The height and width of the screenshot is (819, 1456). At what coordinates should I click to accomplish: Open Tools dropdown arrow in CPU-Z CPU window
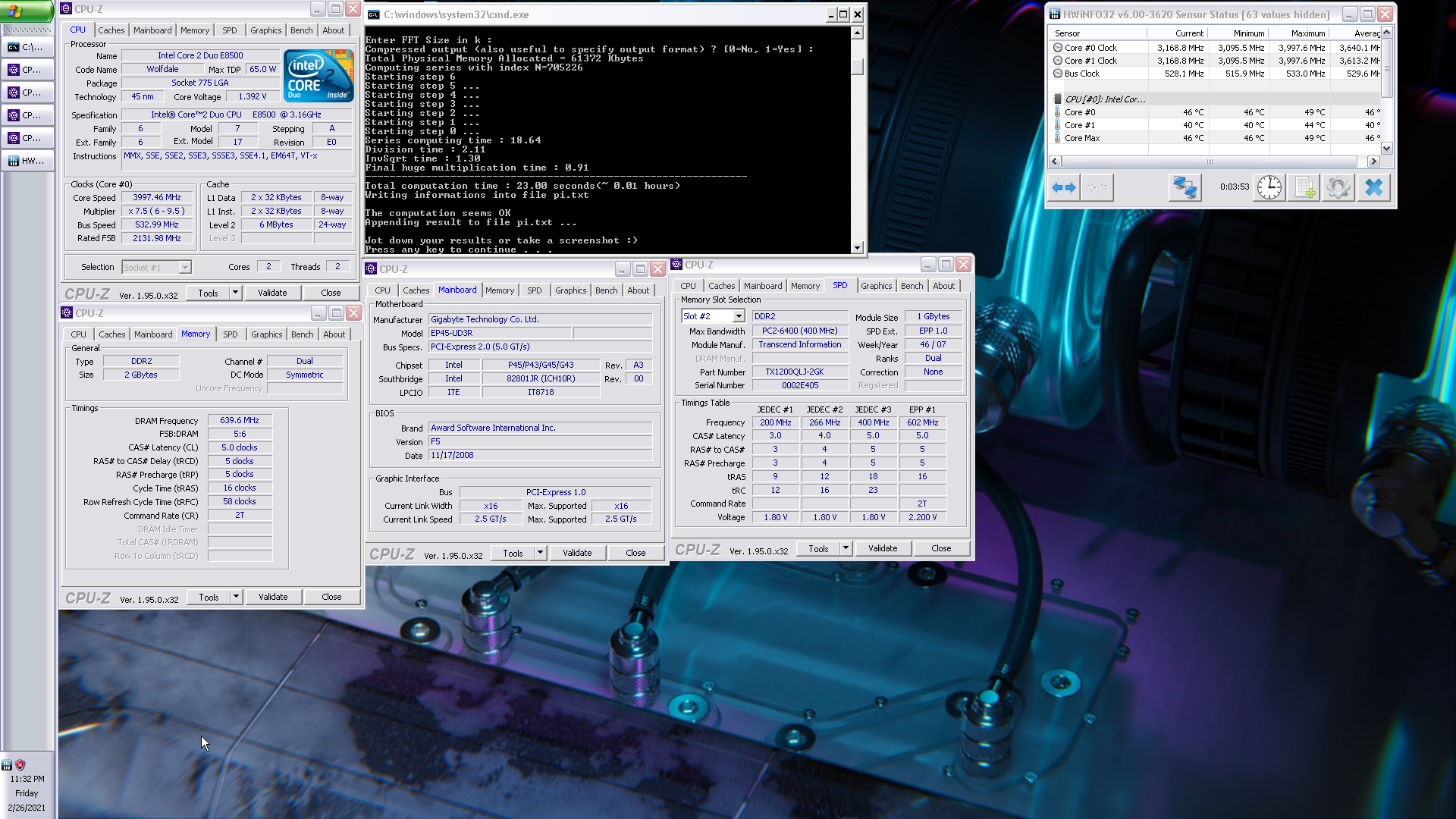pos(235,293)
